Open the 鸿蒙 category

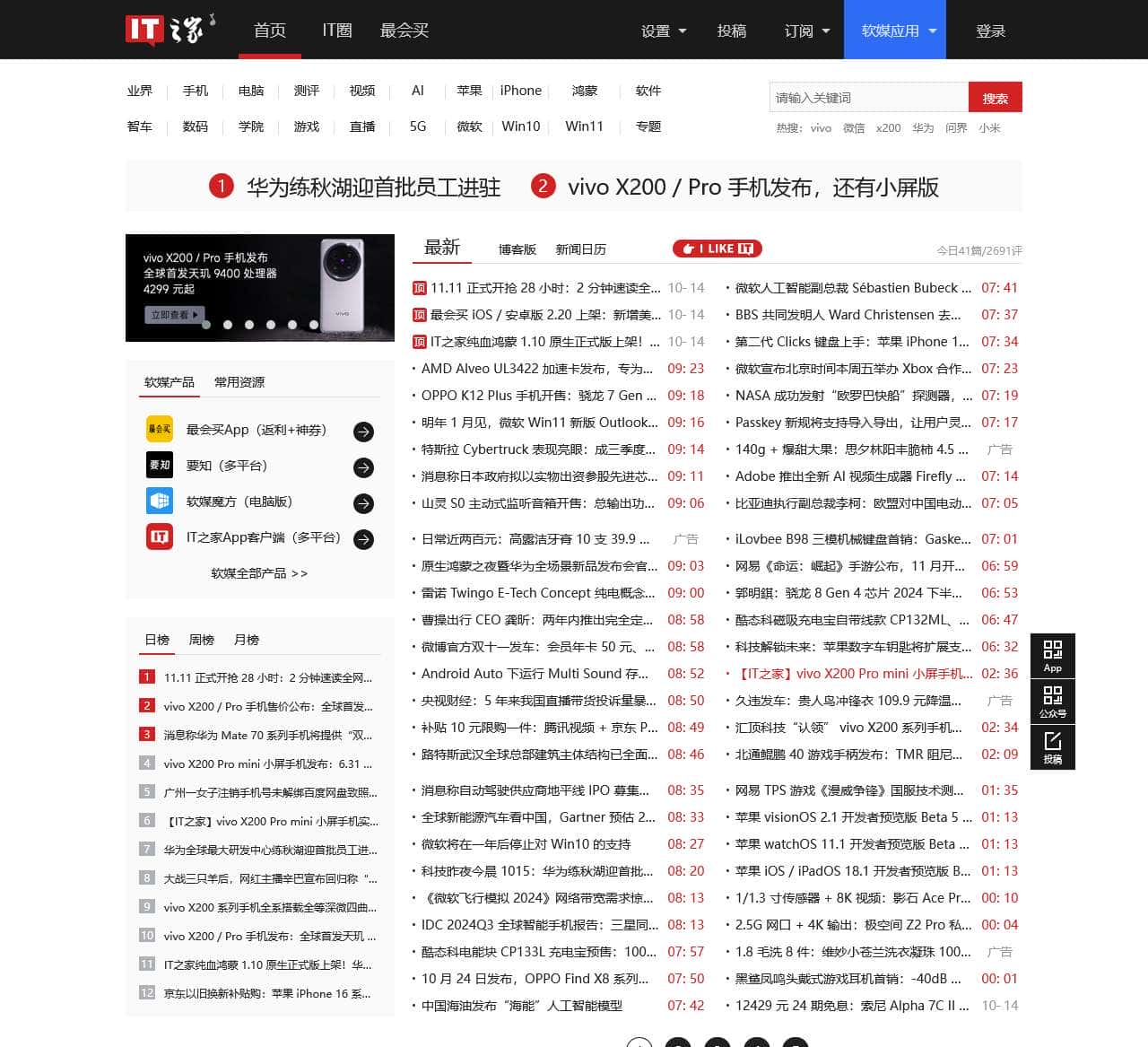[585, 91]
